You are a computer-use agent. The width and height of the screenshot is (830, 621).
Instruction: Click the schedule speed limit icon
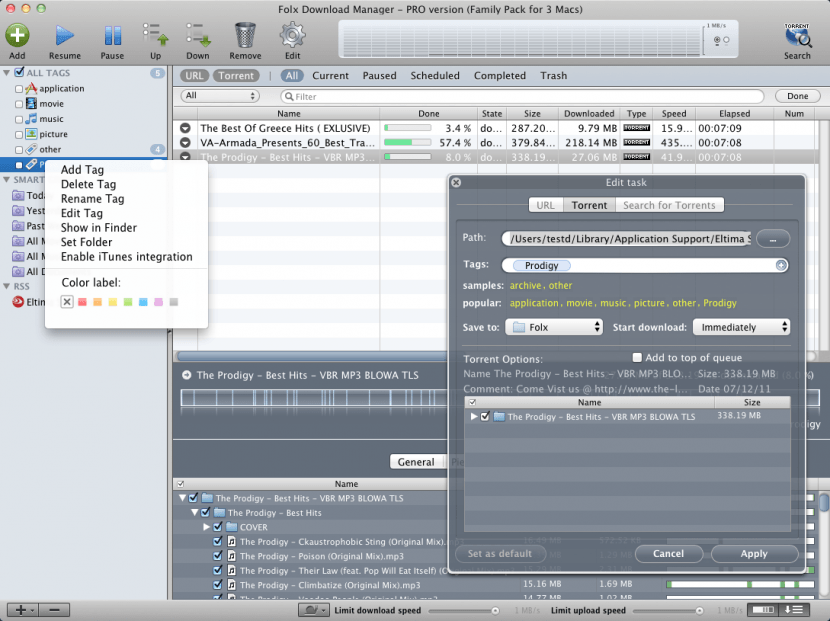tap(314, 610)
